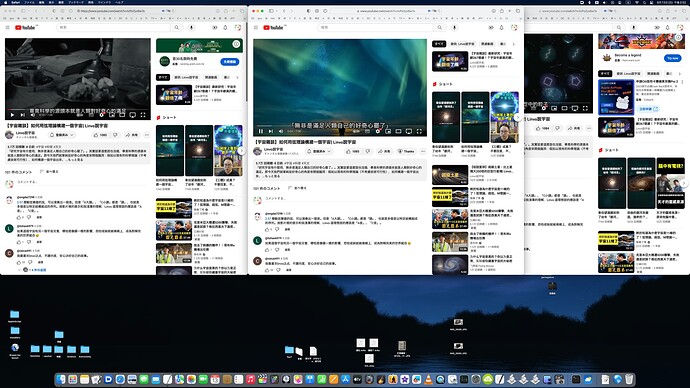Dislike the video in the middle window

pyautogui.click(x=368, y=151)
